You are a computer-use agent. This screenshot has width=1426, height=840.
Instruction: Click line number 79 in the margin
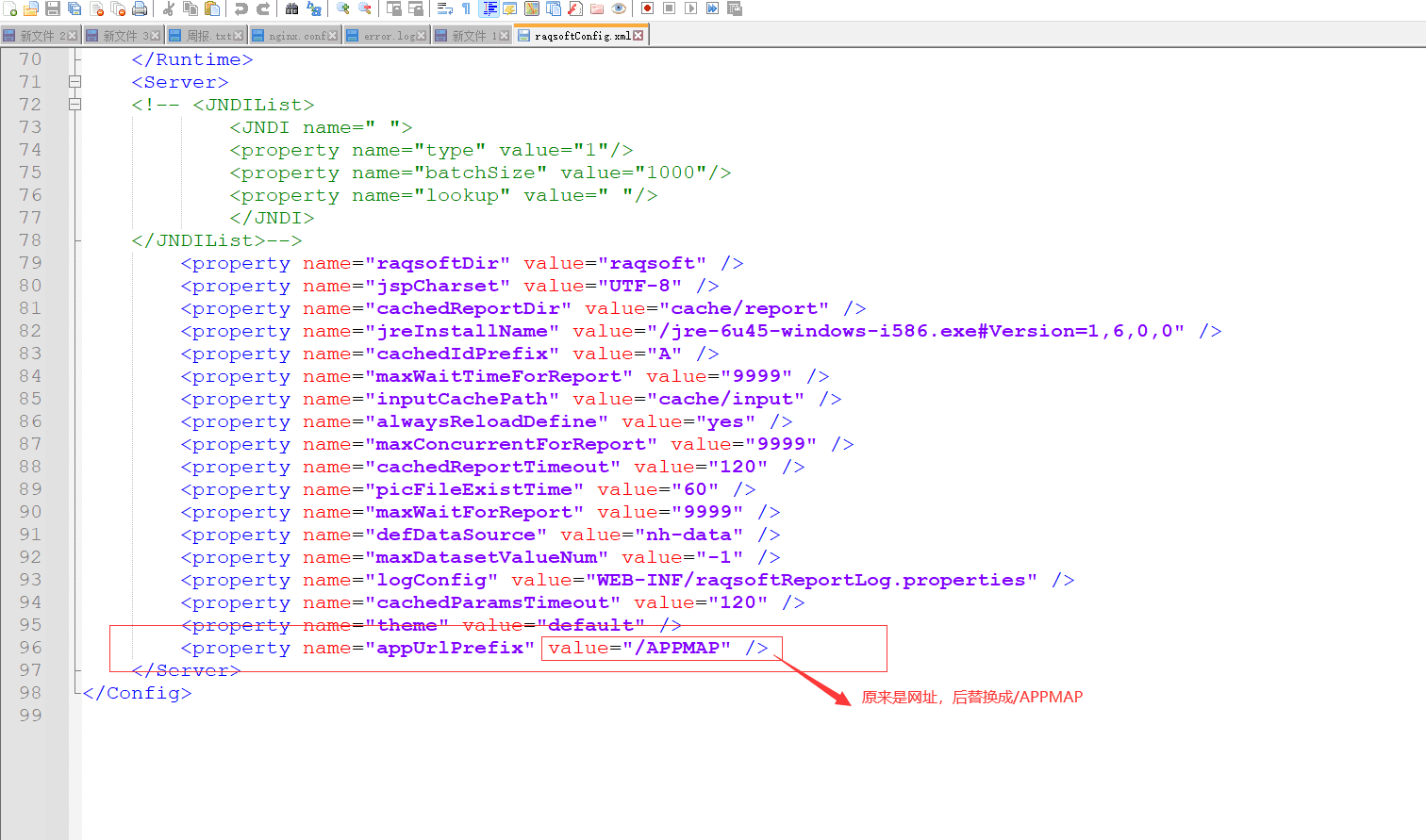click(x=30, y=263)
